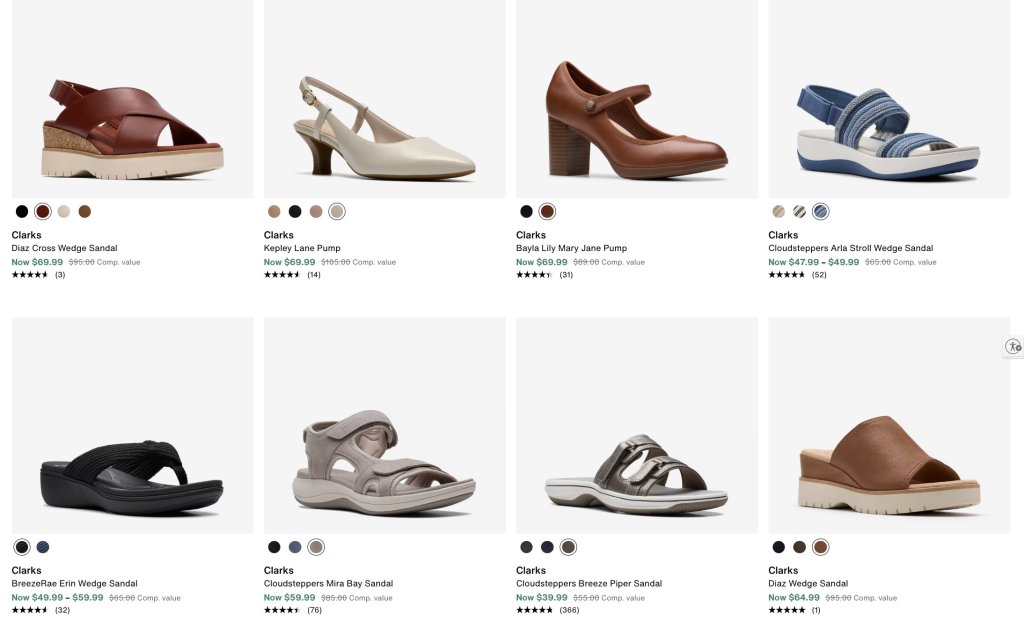The width and height of the screenshot is (1024, 637).
Task: Select black swatch for Diaz Cross Wedge Sandal
Action: pyautogui.click(x=22, y=212)
